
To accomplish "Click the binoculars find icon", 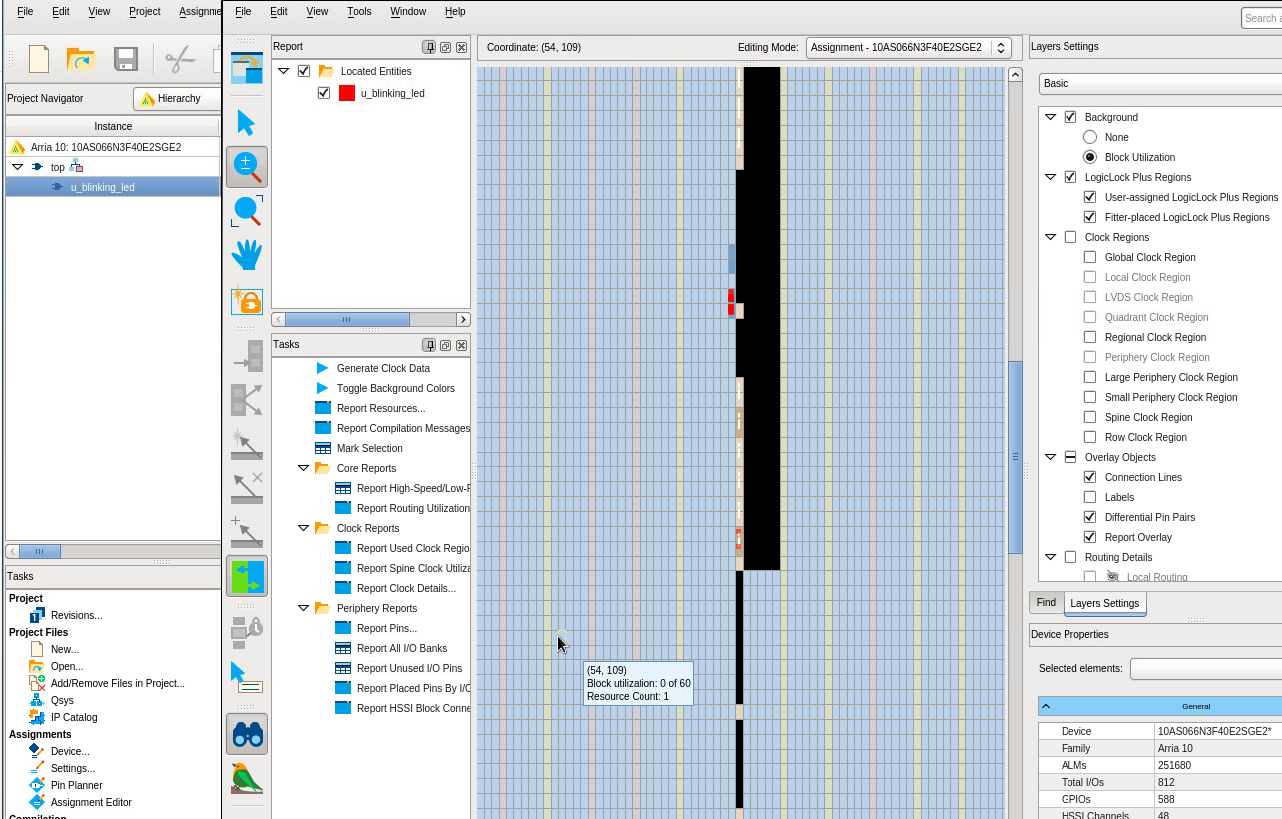I will [246, 735].
